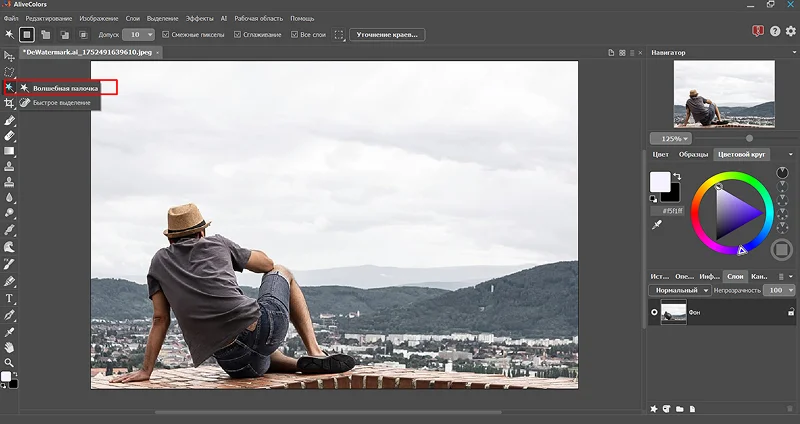Select the Gradient tool
This screenshot has width=800, height=424.
[x=9, y=151]
